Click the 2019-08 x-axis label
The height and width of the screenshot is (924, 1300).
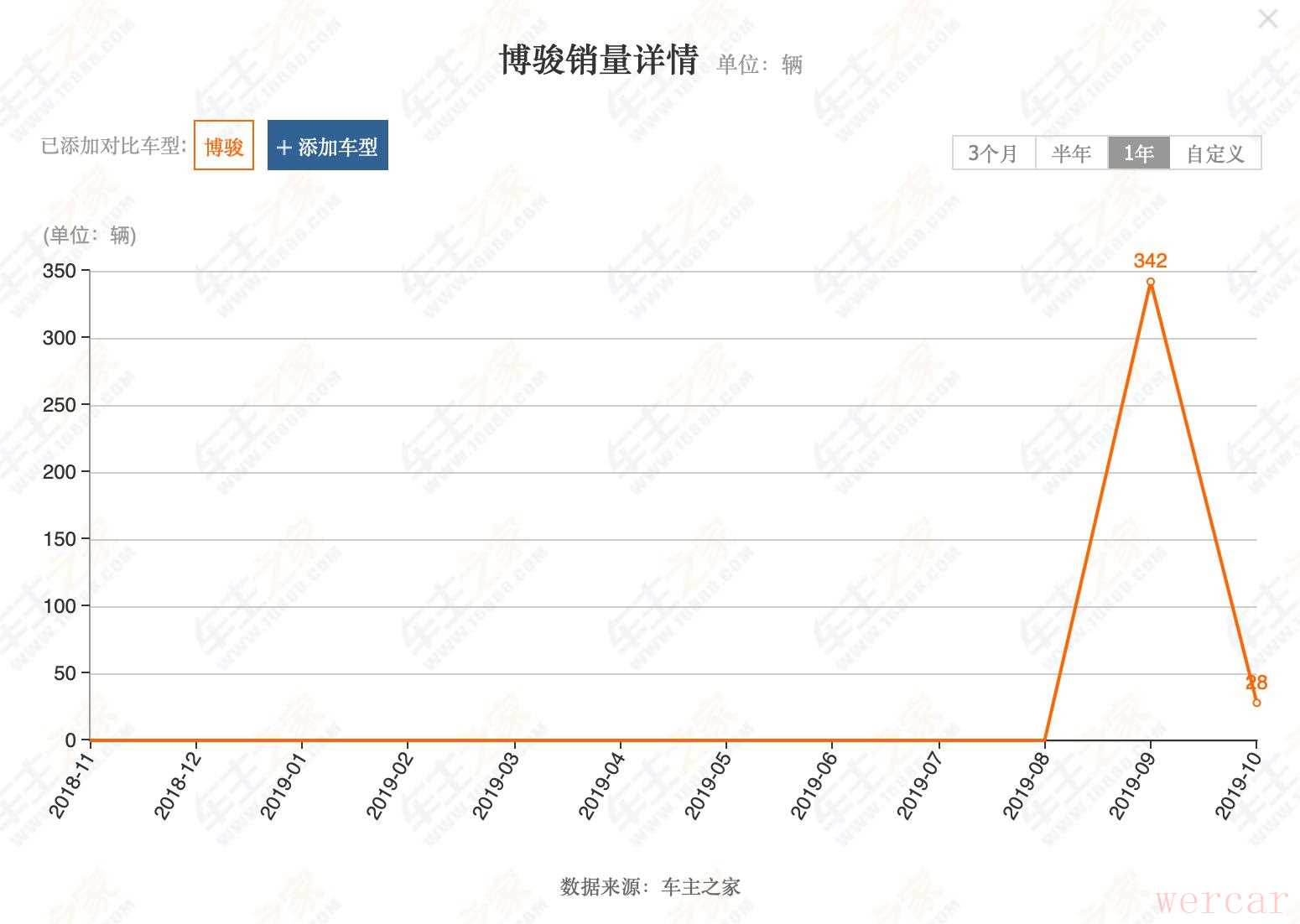point(1027,785)
